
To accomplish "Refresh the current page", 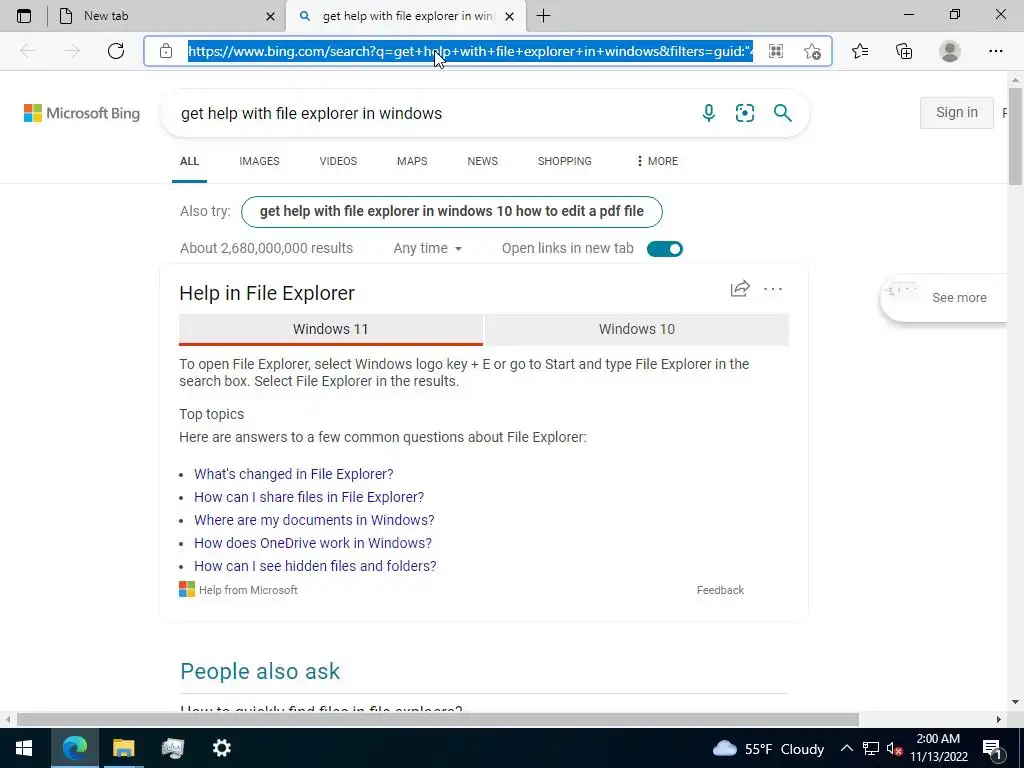I will (x=116, y=51).
